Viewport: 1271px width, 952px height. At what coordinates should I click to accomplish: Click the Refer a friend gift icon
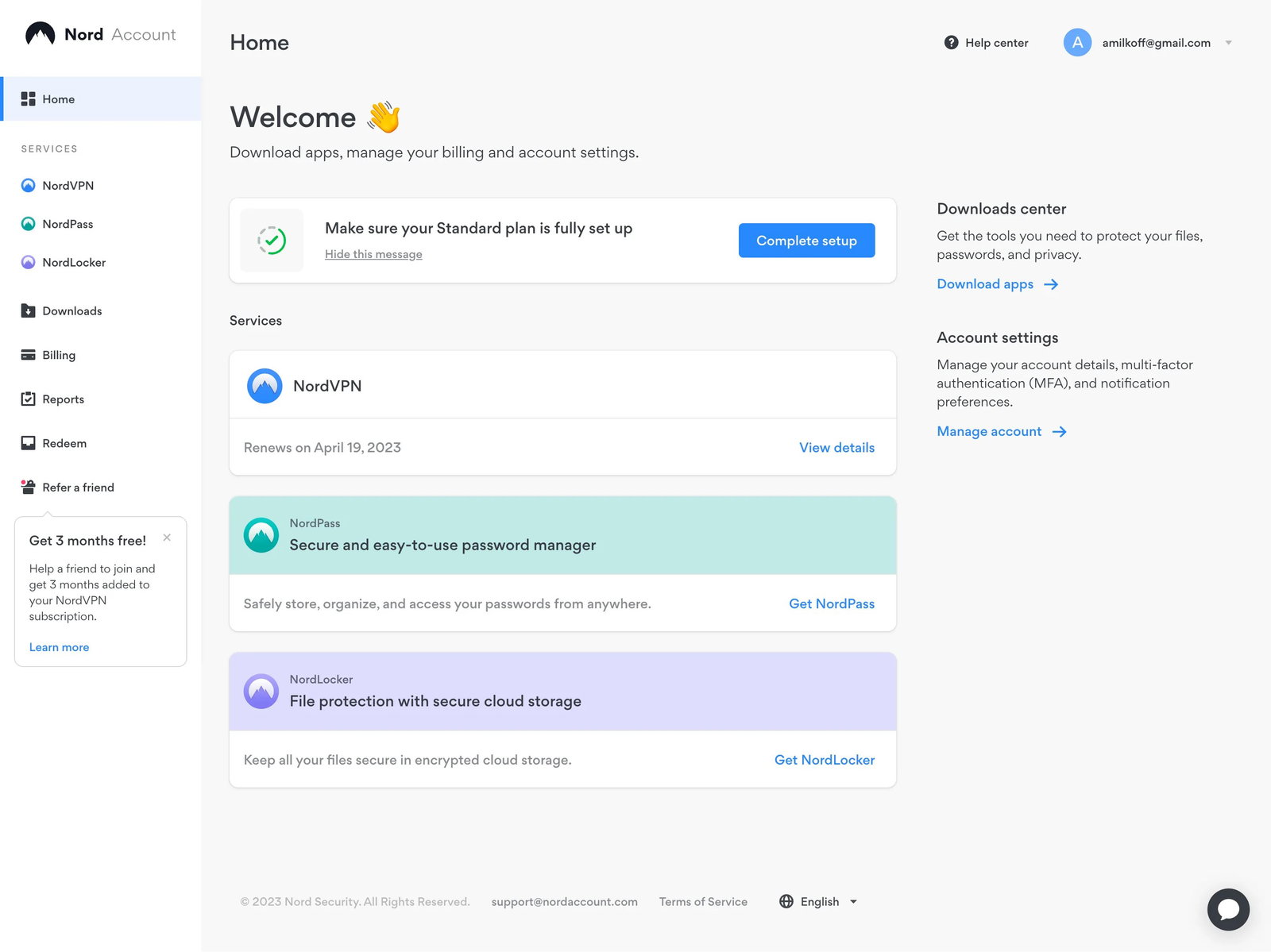tap(28, 487)
